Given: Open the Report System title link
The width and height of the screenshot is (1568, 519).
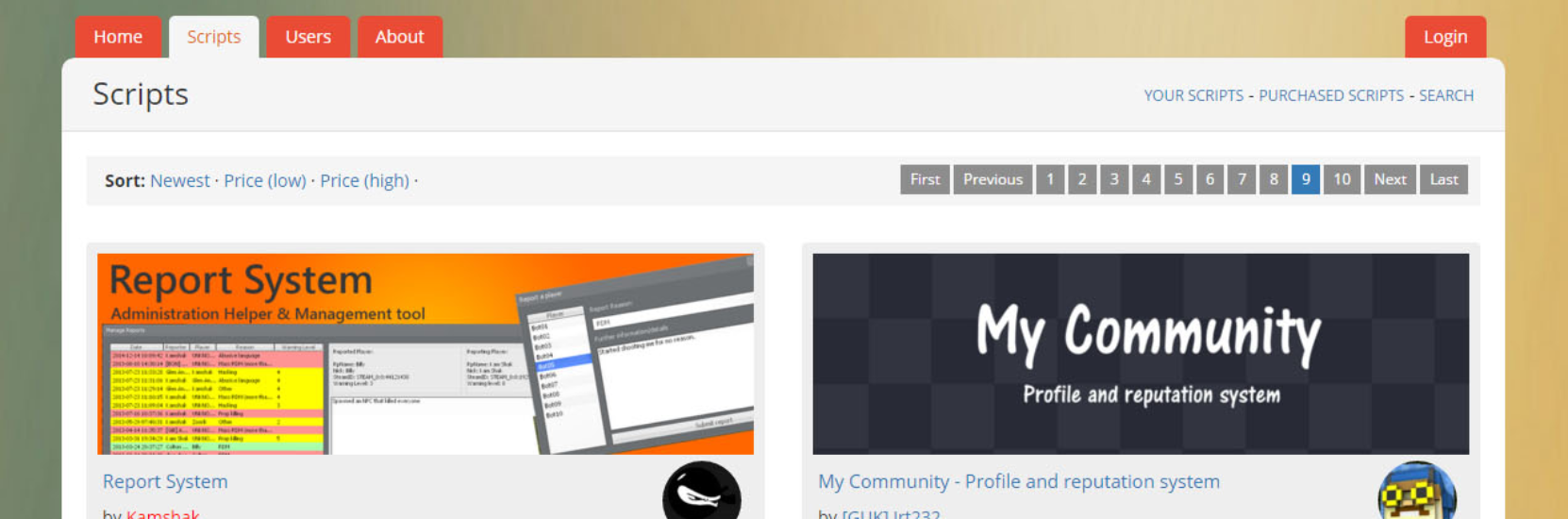Looking at the screenshot, I should tap(165, 481).
